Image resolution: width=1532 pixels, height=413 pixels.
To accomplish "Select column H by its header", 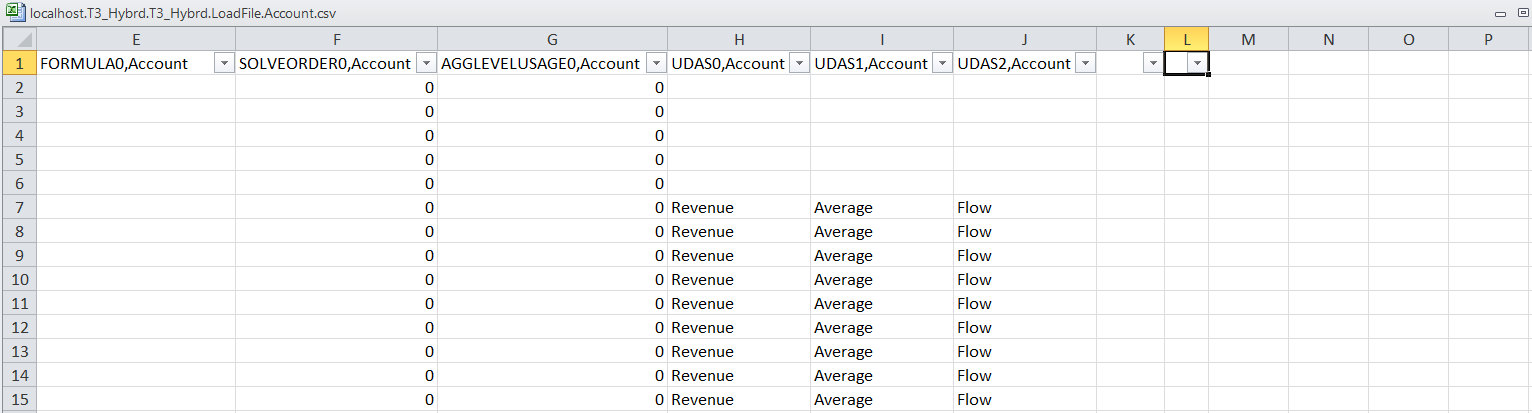I will [x=739, y=39].
